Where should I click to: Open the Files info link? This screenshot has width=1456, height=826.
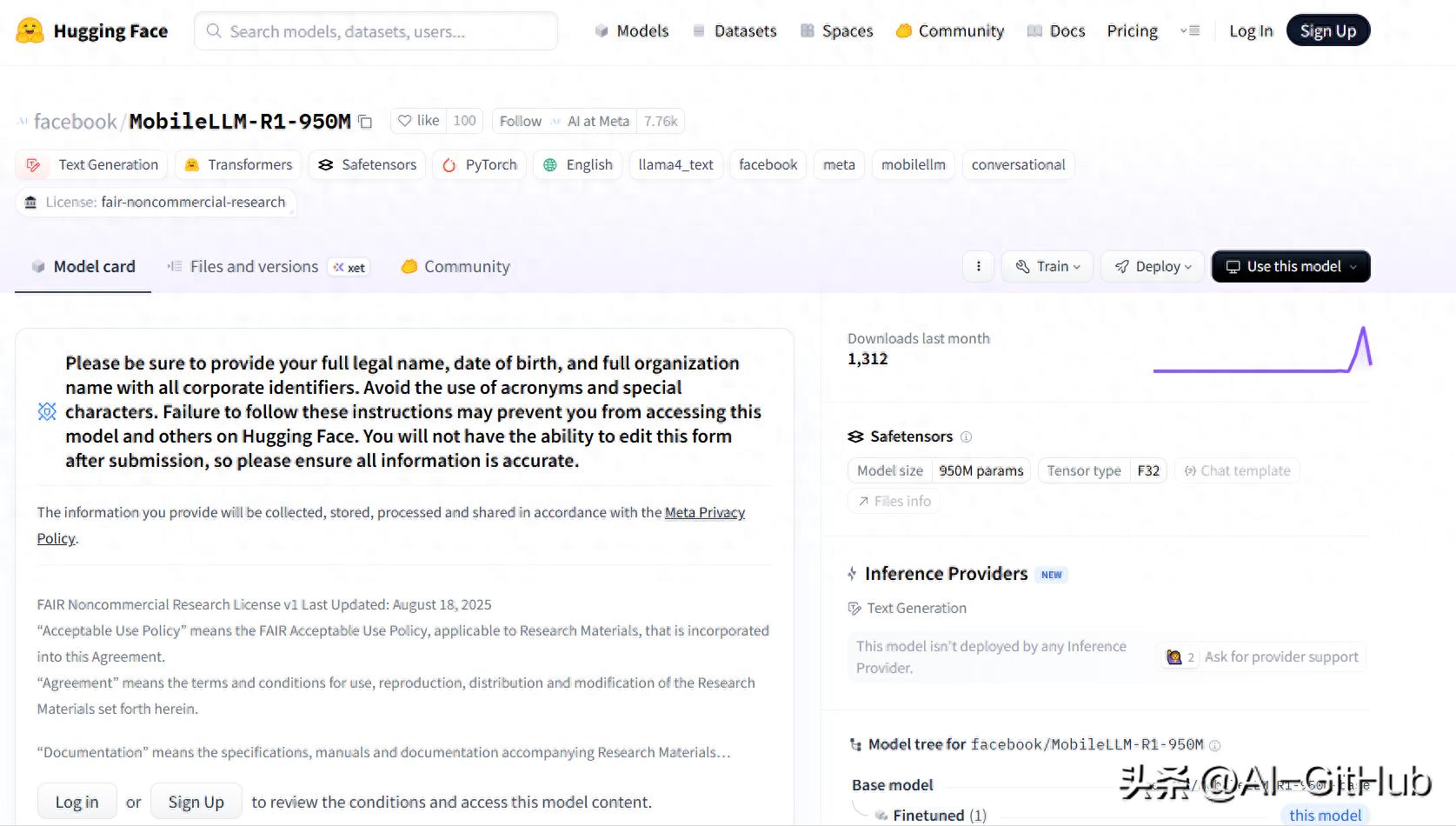pyautogui.click(x=894, y=501)
